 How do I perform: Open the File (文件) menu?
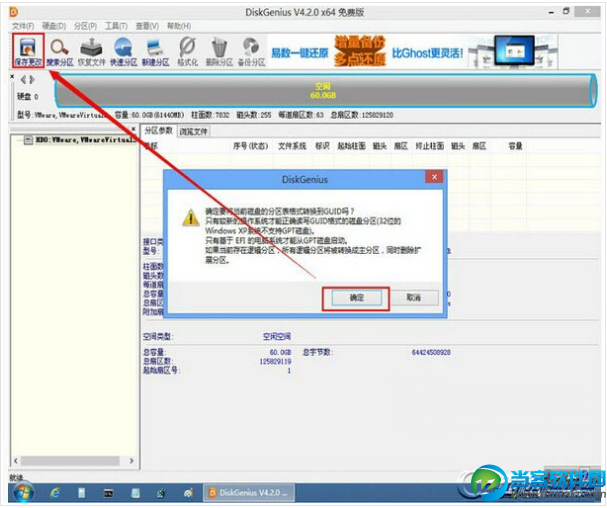(23, 26)
